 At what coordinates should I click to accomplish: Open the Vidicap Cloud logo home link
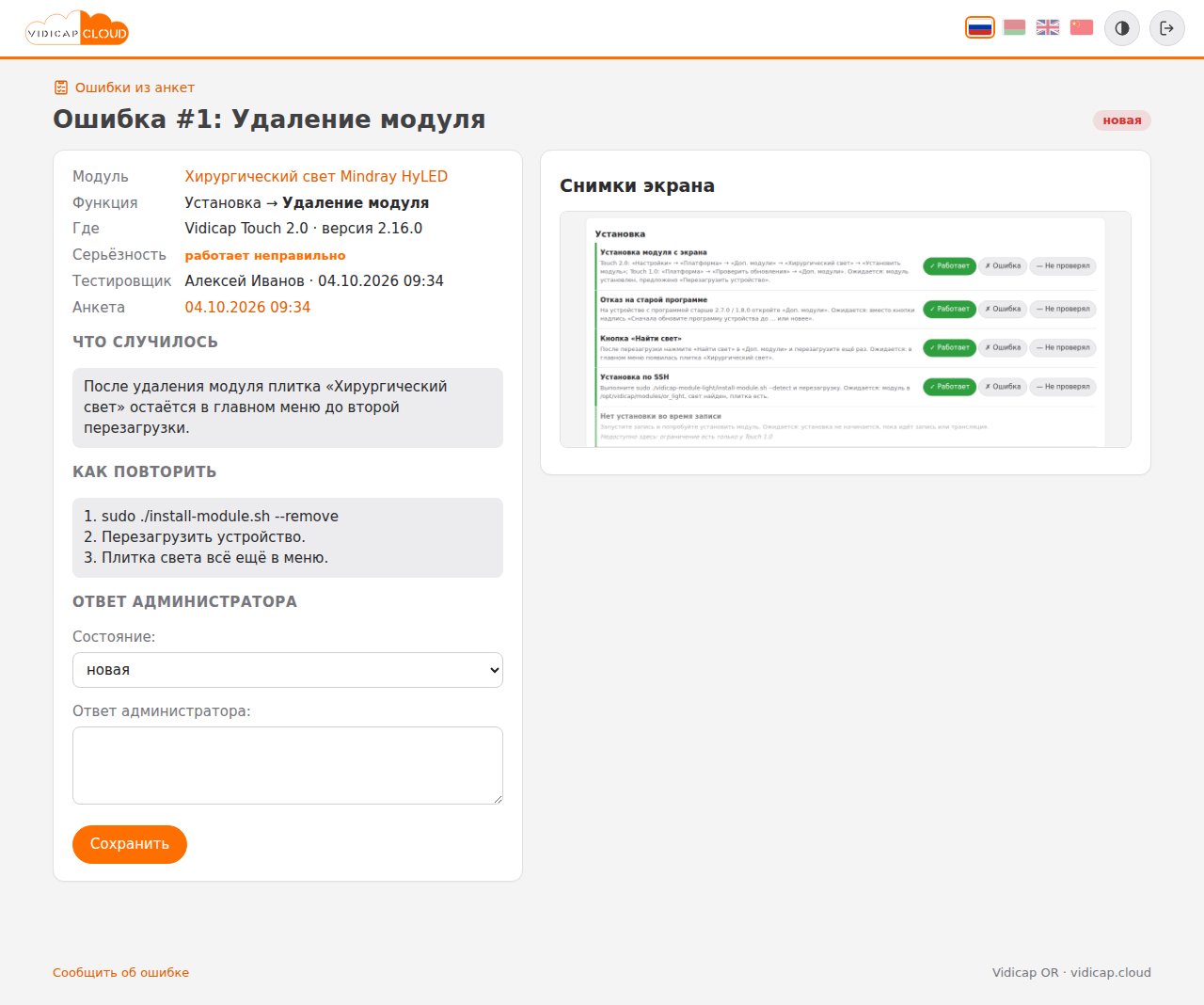[77, 28]
